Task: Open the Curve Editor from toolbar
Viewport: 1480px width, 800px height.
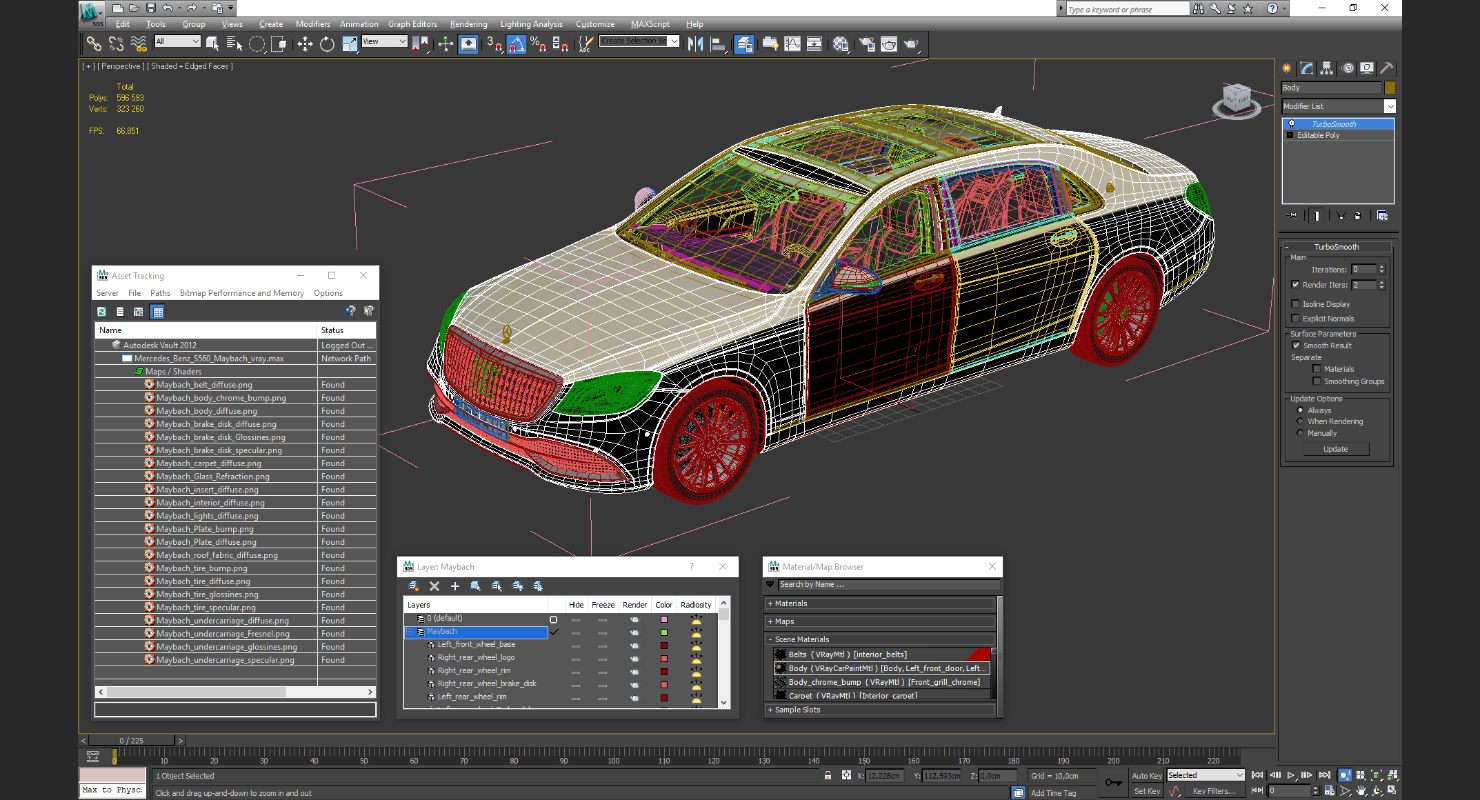Action: tap(792, 44)
